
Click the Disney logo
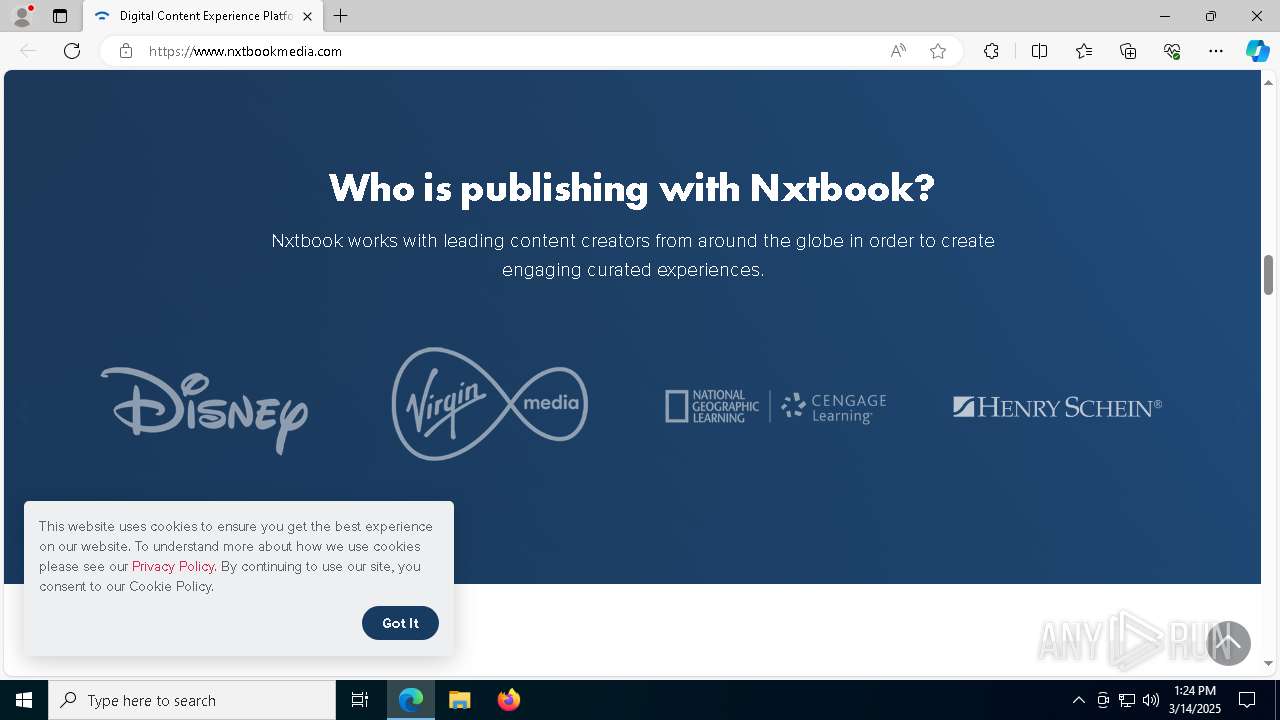coord(204,410)
